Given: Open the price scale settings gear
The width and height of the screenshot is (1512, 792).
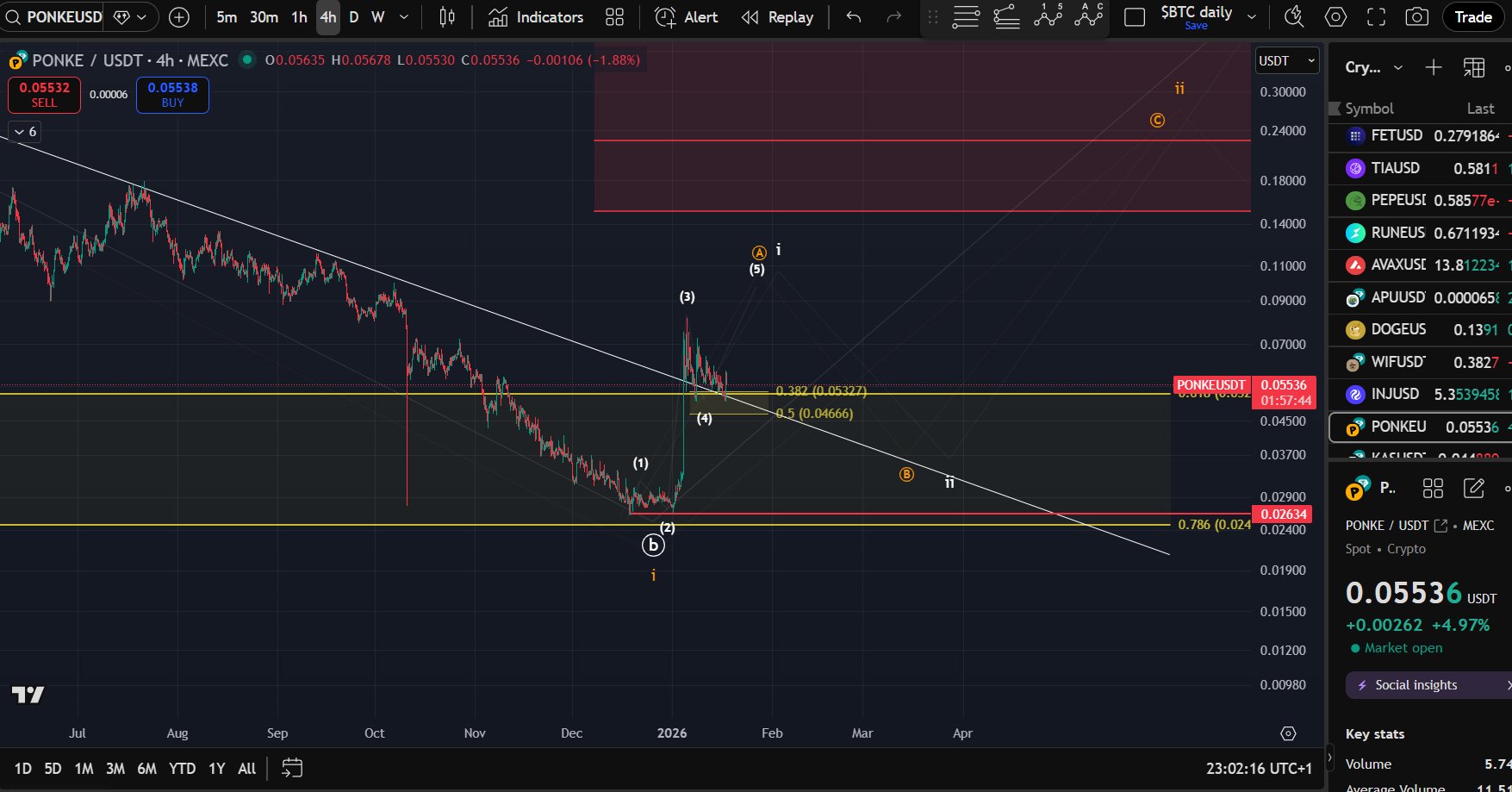Looking at the screenshot, I should pyautogui.click(x=1288, y=733).
